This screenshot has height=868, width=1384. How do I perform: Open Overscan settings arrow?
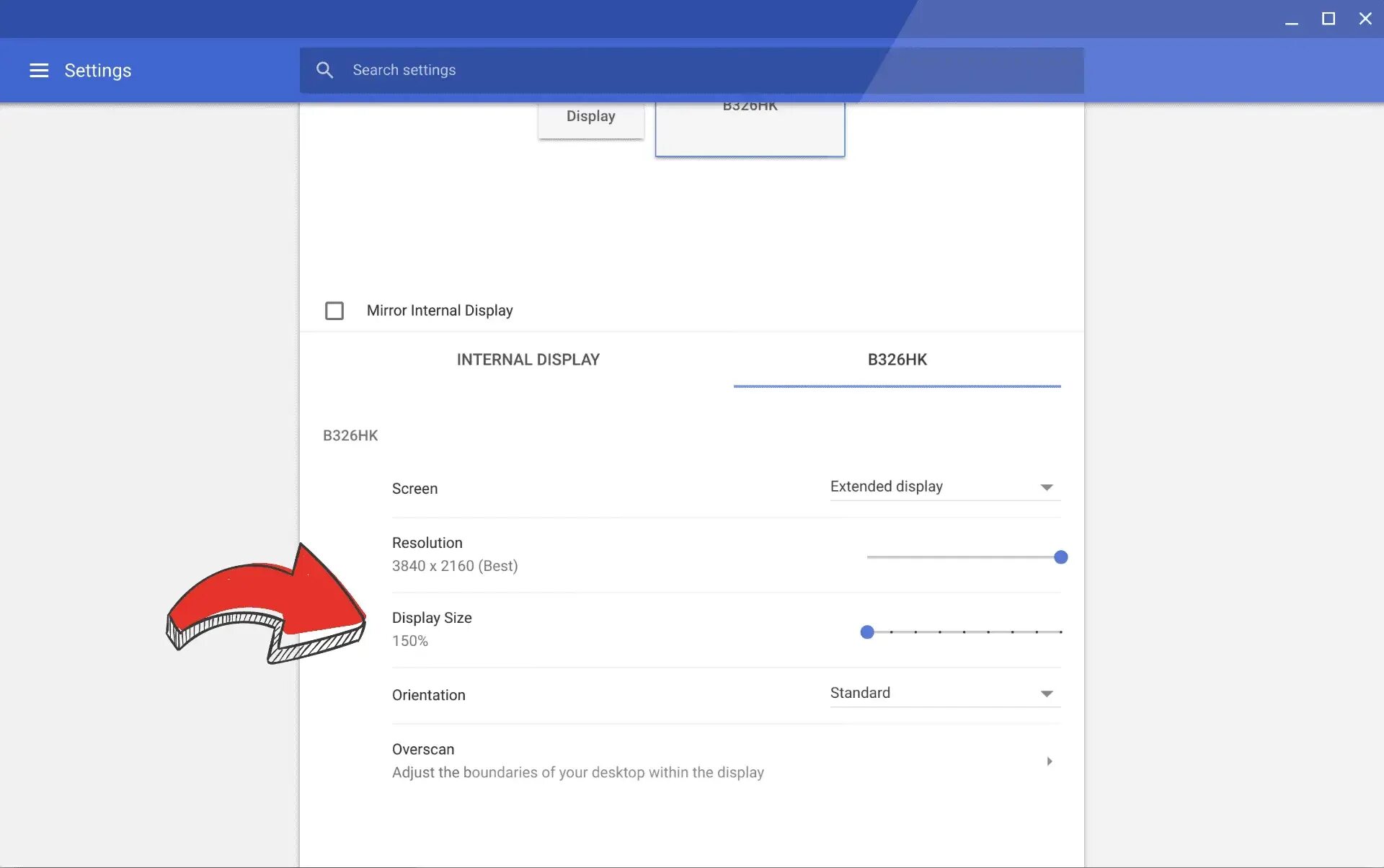(x=1049, y=761)
